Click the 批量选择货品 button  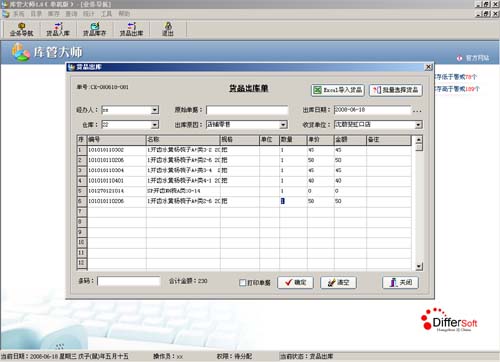click(x=396, y=90)
